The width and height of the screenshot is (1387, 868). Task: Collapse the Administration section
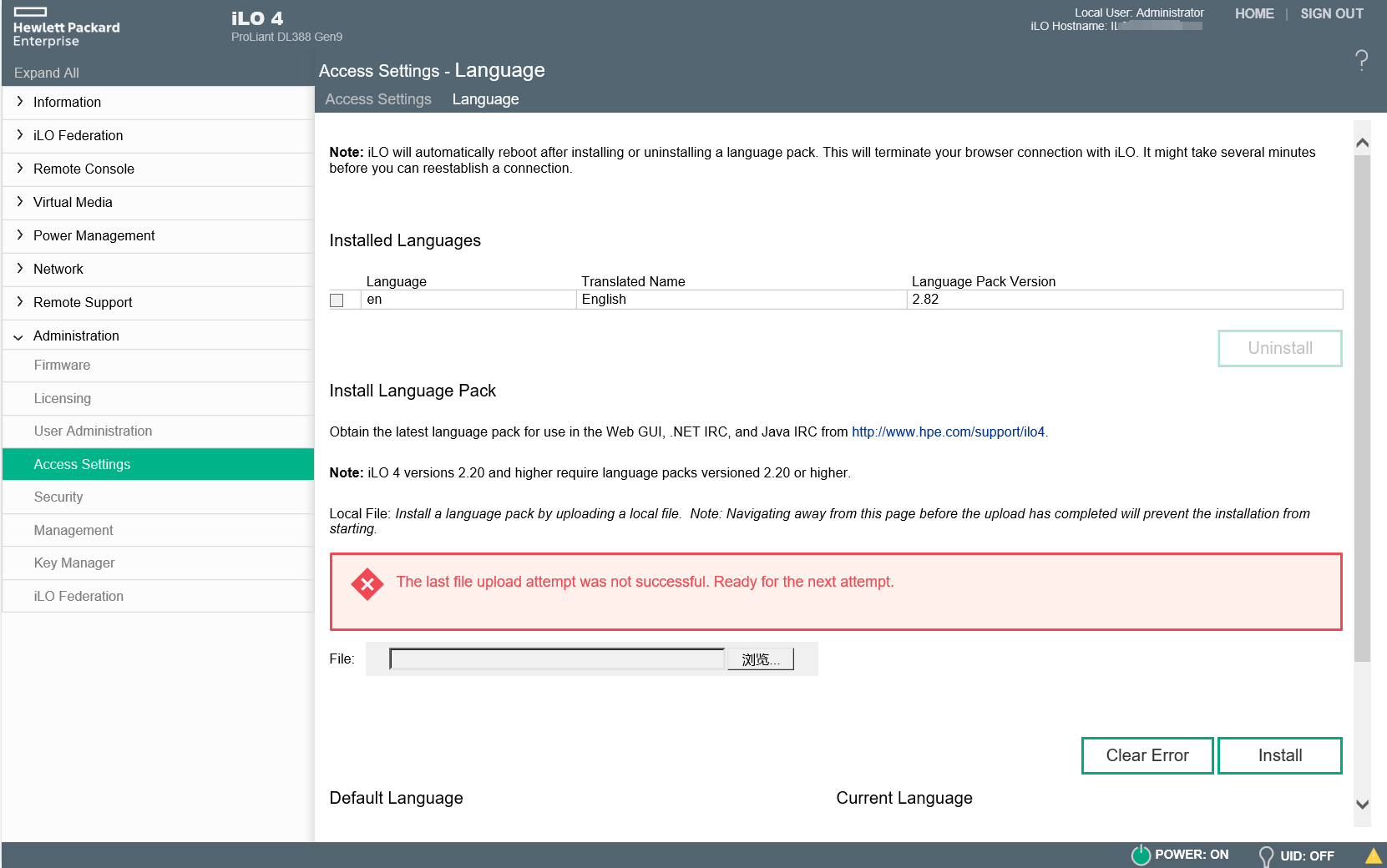[x=75, y=336]
